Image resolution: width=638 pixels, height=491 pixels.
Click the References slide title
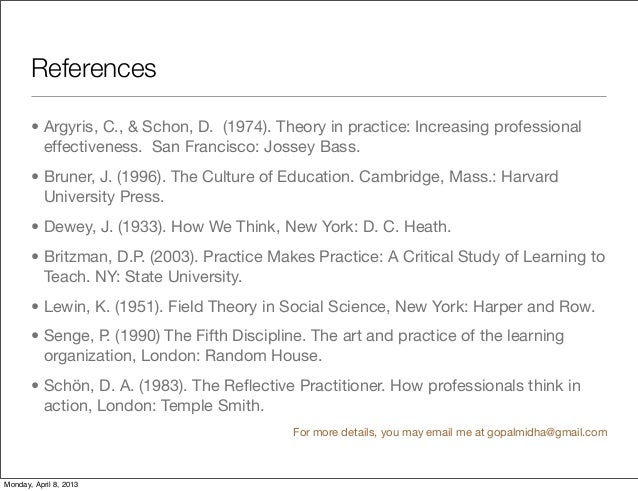[93, 70]
